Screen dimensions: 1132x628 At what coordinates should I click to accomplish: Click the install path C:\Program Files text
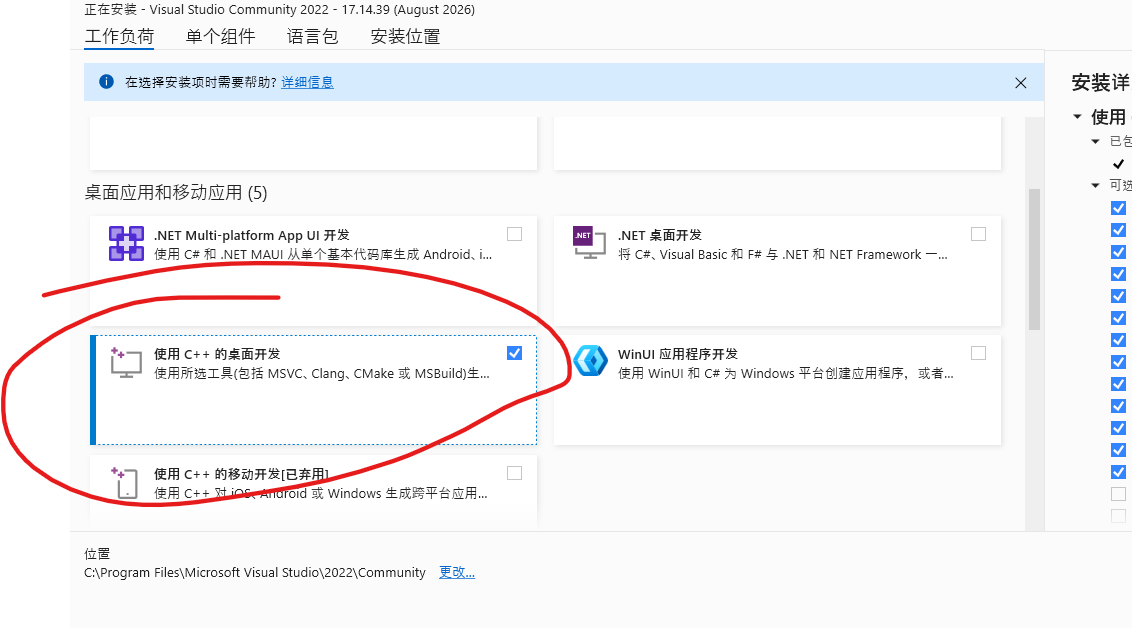255,572
